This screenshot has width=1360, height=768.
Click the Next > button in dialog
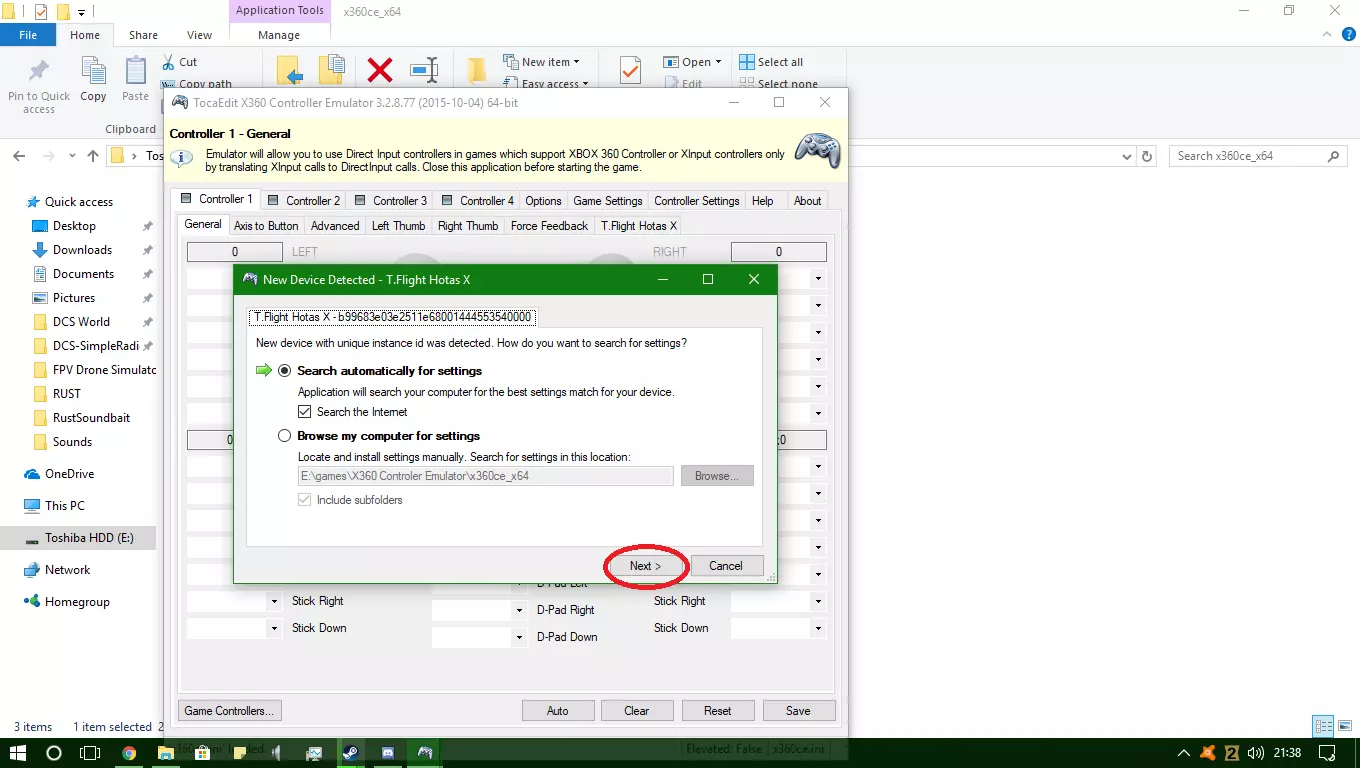click(645, 566)
